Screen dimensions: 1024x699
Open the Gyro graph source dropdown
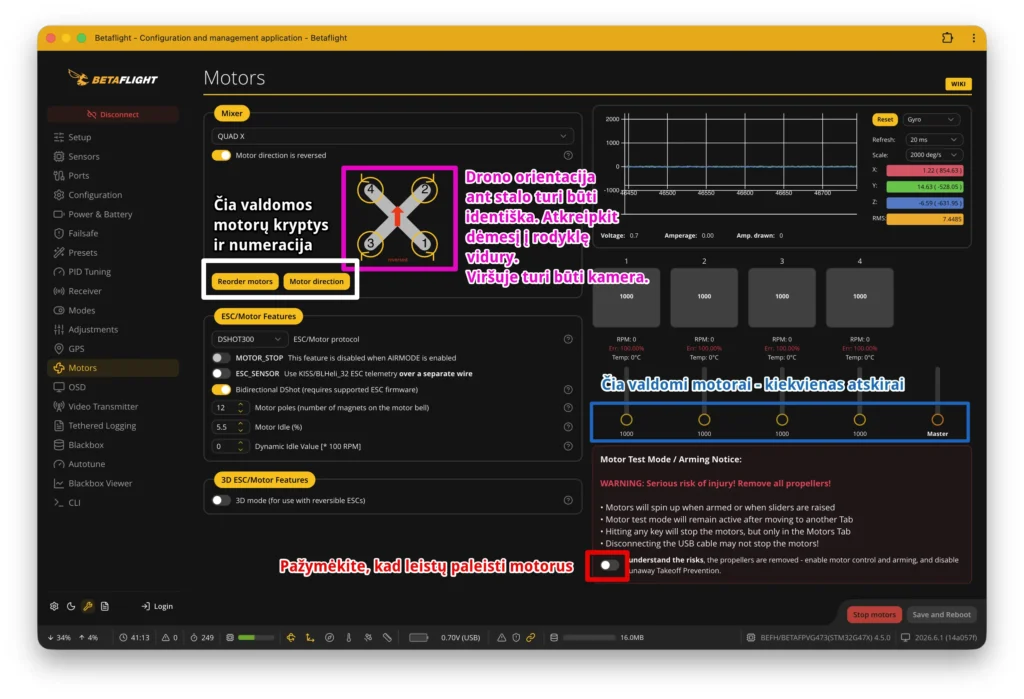(x=932, y=120)
